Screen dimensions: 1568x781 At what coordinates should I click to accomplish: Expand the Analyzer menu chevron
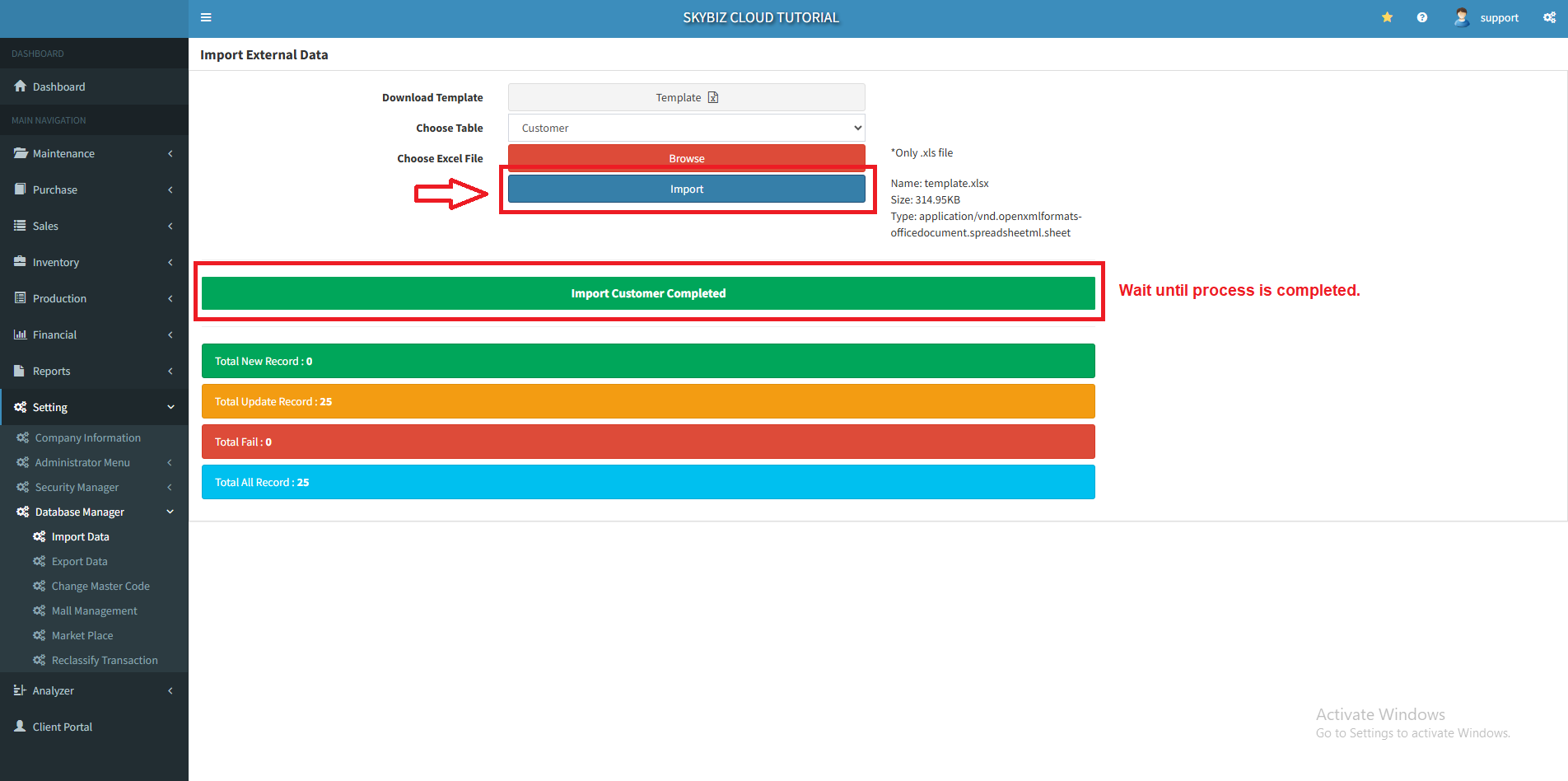170,690
